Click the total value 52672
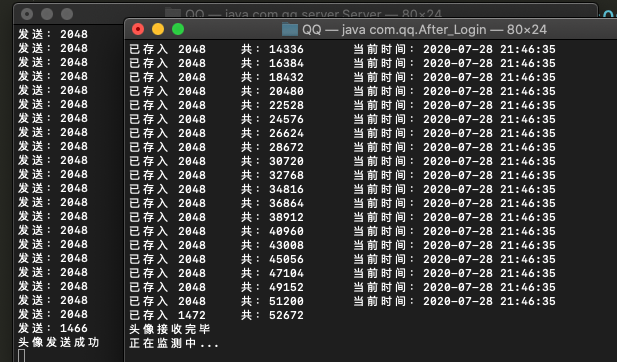Image resolution: width=617 pixels, height=362 pixels. click(286, 315)
